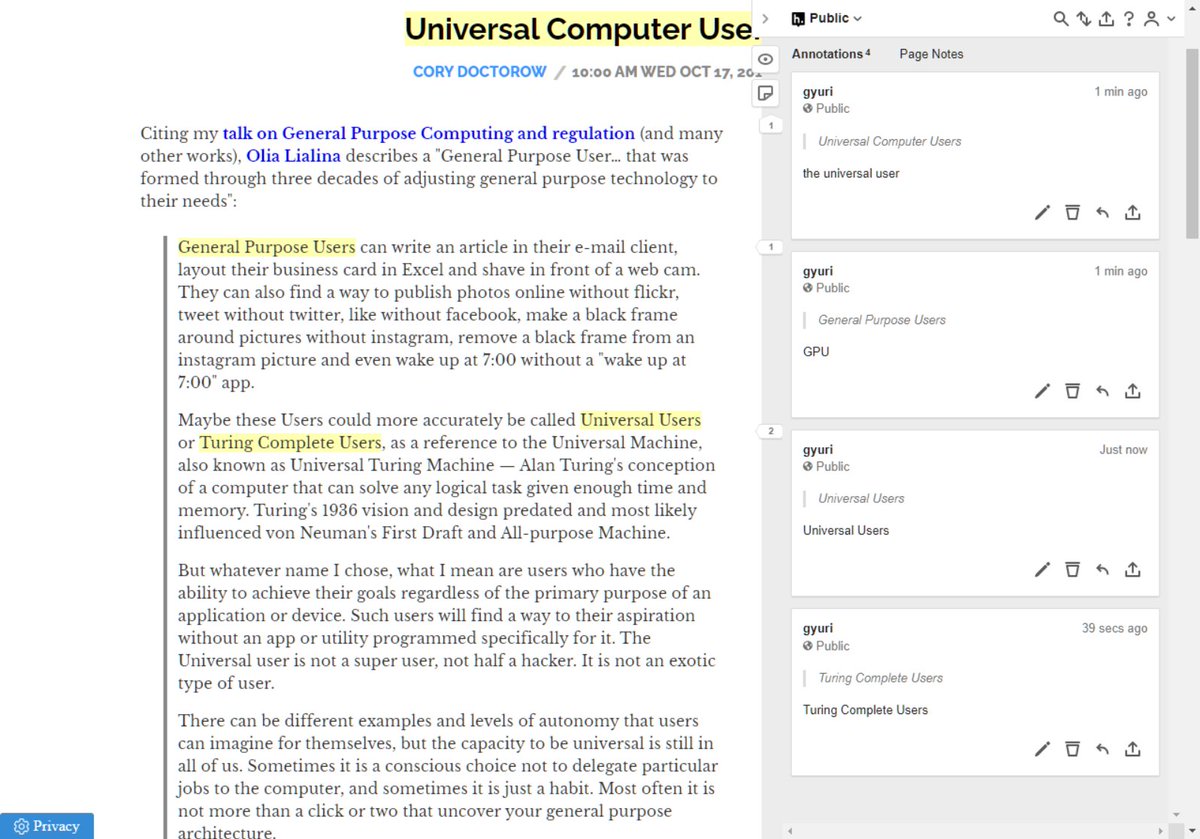The height and width of the screenshot is (839, 1200).
Task: Click the "1 min ago" timestamp on GPU card
Action: click(x=1120, y=271)
